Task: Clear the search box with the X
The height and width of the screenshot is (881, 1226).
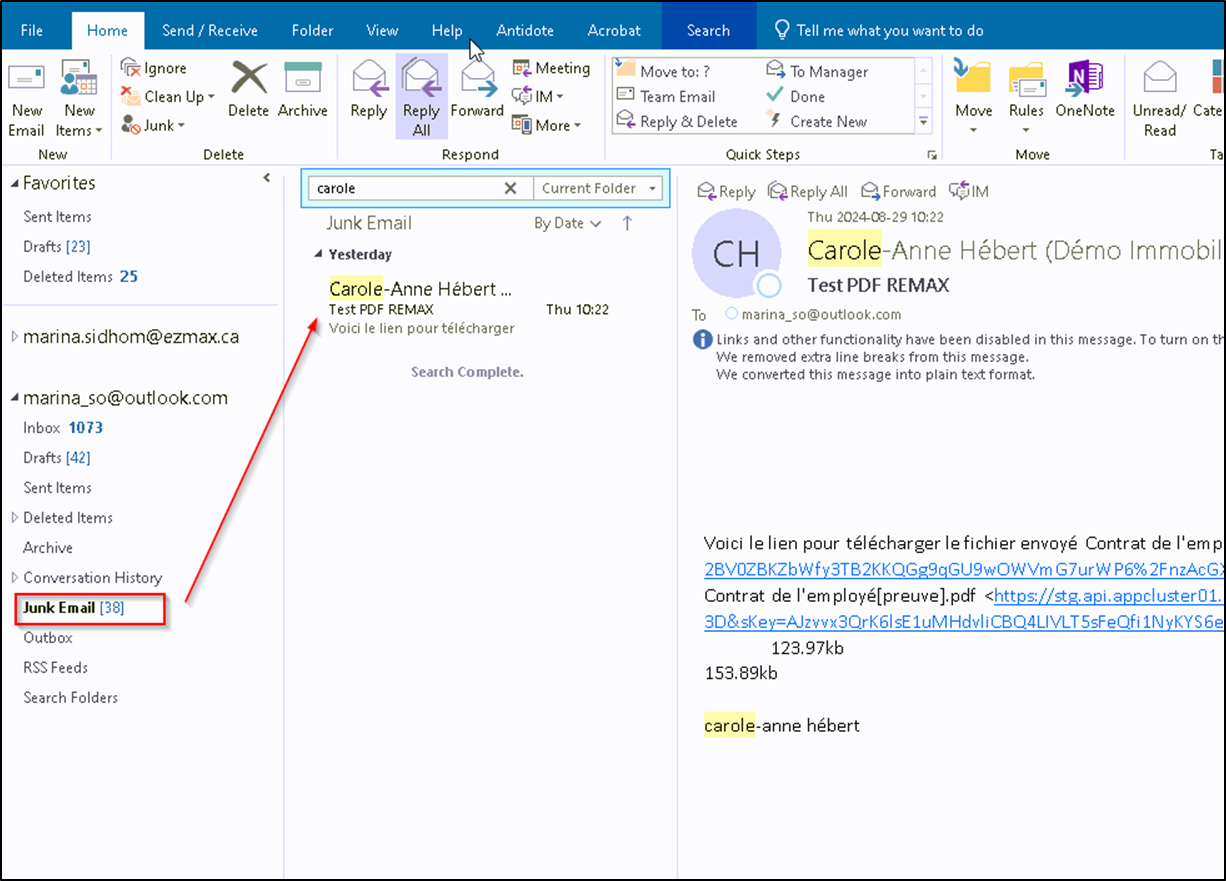Action: (510, 188)
